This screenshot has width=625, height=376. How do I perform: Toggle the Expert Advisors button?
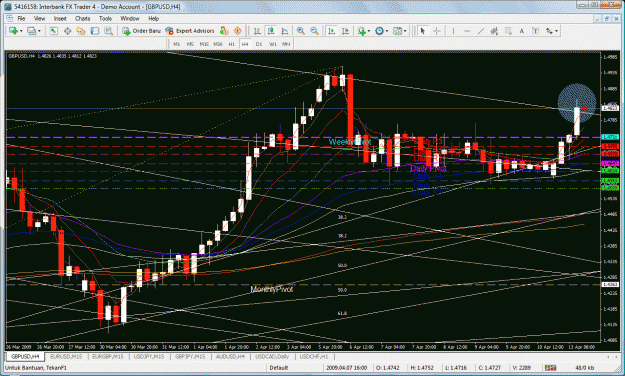[190, 31]
